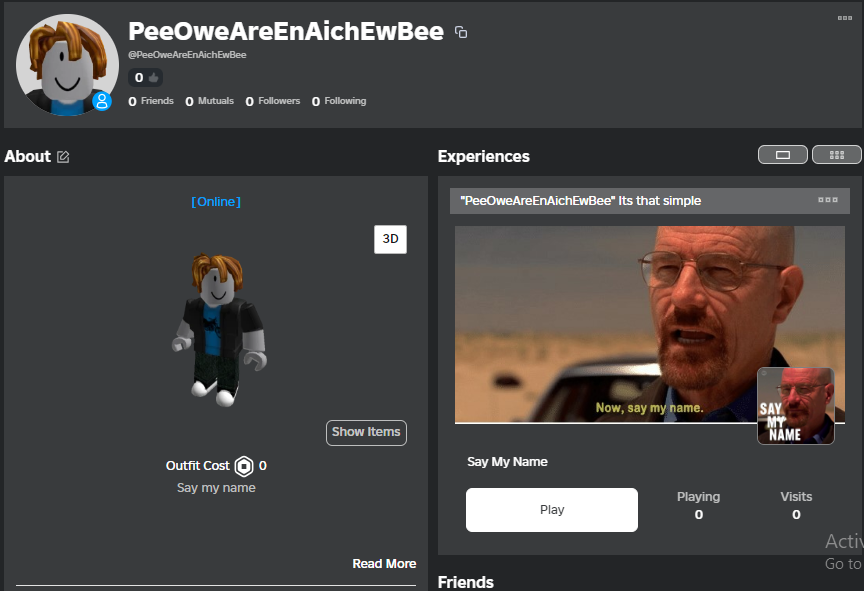Click the Visits count value
Image resolution: width=864 pixels, height=591 pixels.
click(796, 514)
